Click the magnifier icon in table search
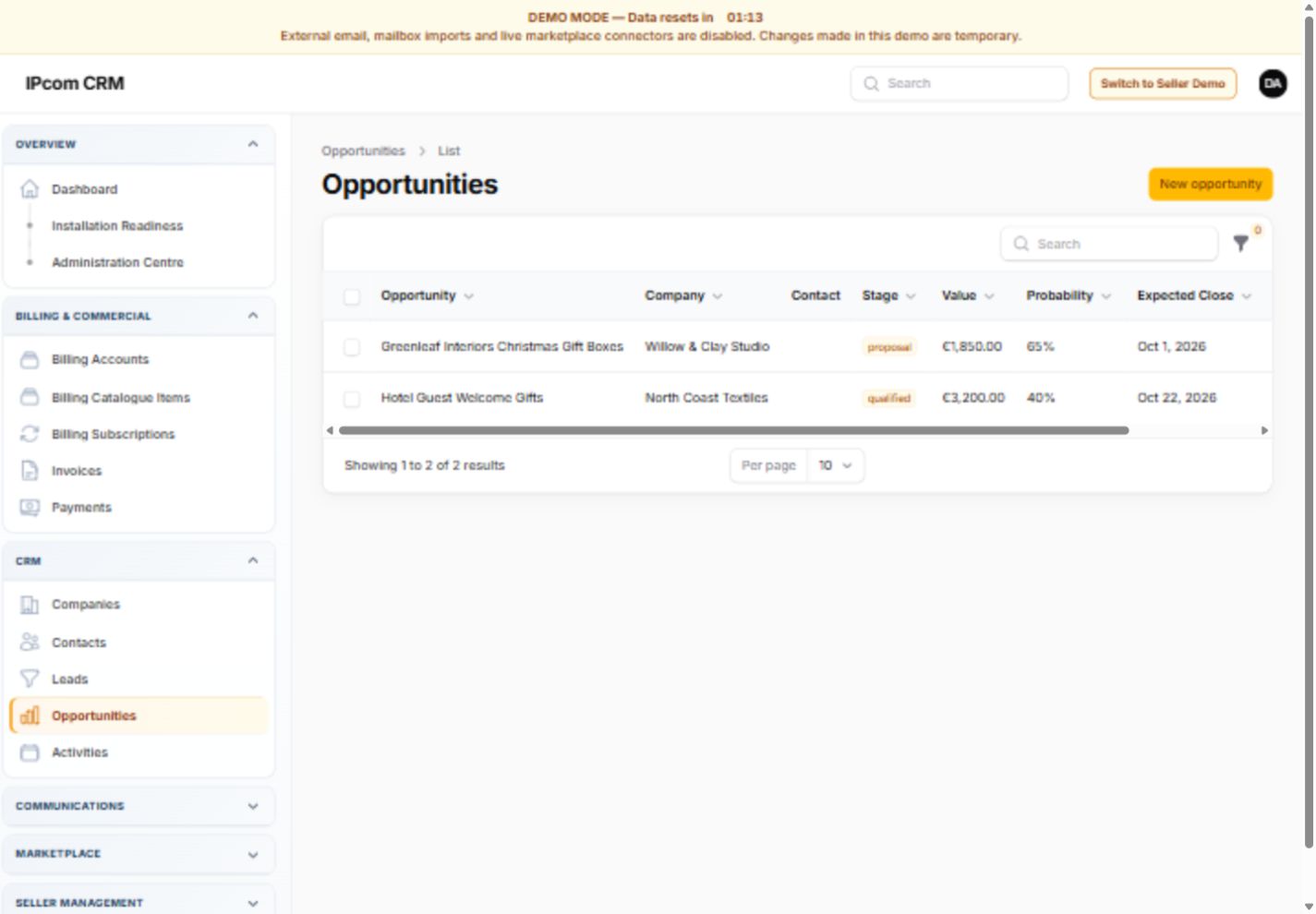1316x914 pixels. pos(1020,244)
